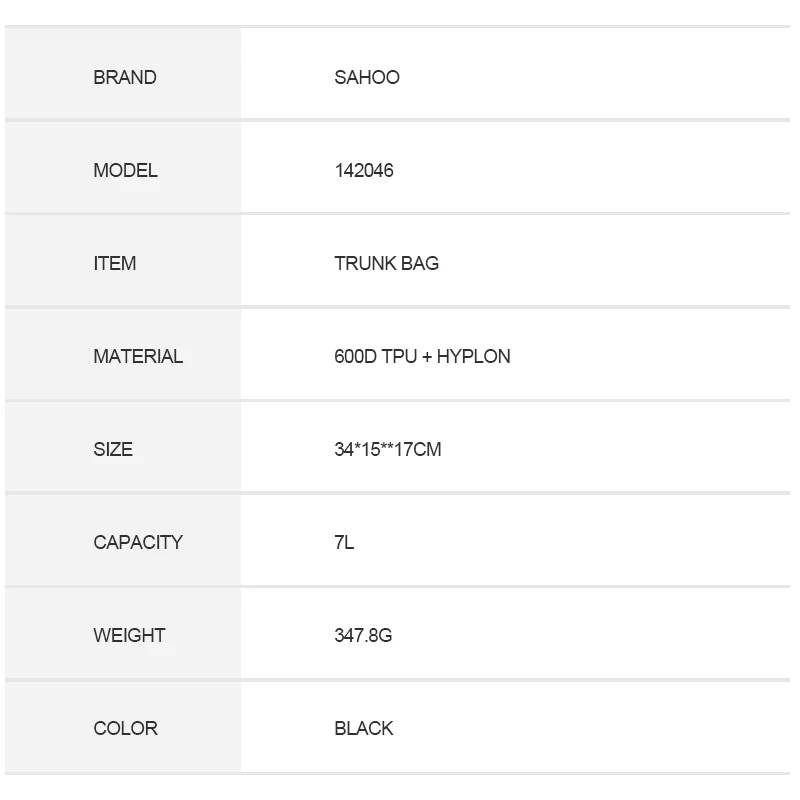Click the BRAND label cell
The width and height of the screenshot is (800, 800).
coord(125,78)
